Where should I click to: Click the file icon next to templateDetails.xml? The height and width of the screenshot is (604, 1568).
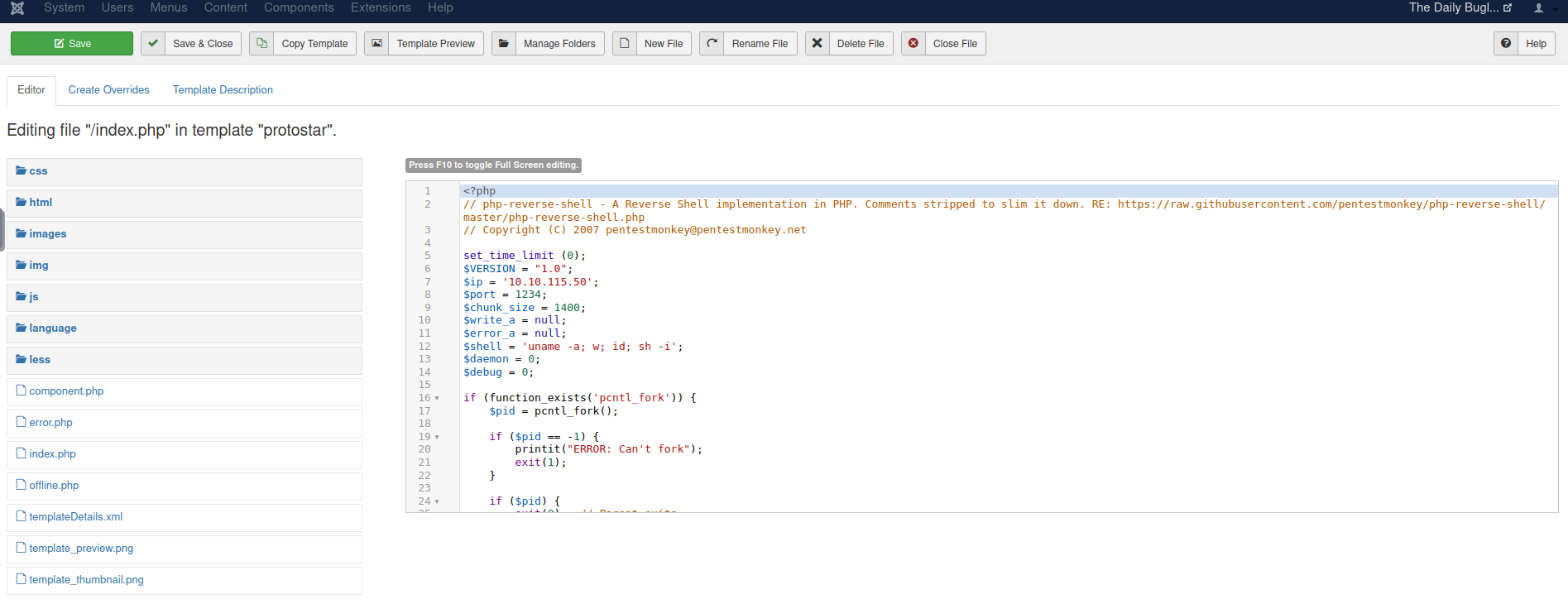[x=22, y=515]
